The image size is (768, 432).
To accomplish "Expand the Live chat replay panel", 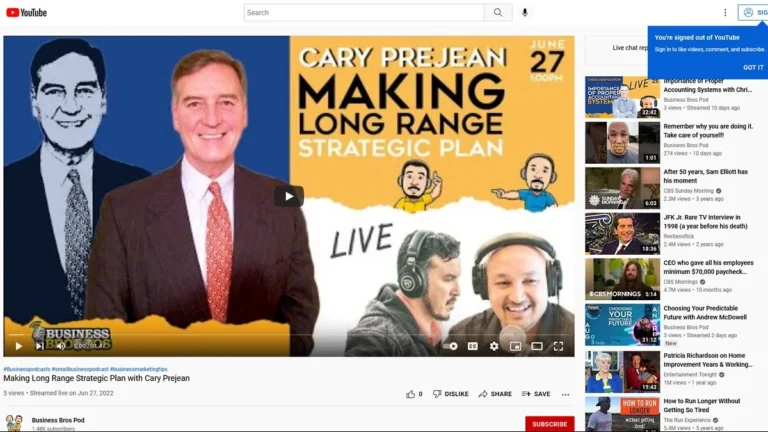I will click(x=617, y=48).
